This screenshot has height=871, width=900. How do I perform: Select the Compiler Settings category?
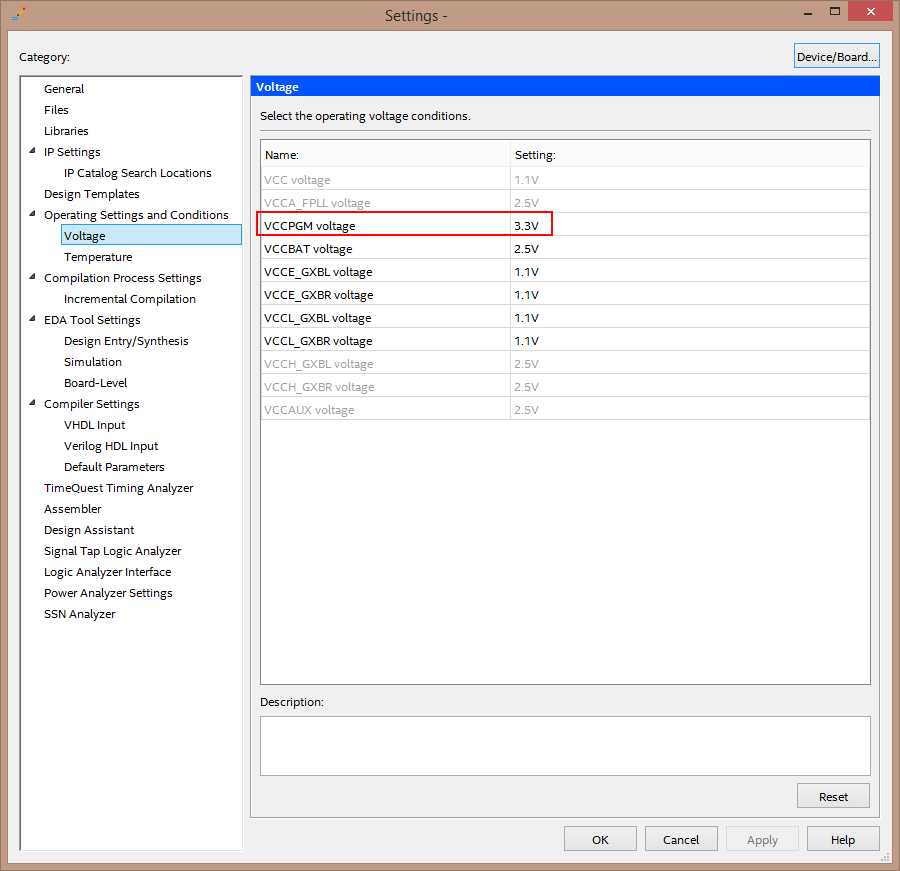92,404
